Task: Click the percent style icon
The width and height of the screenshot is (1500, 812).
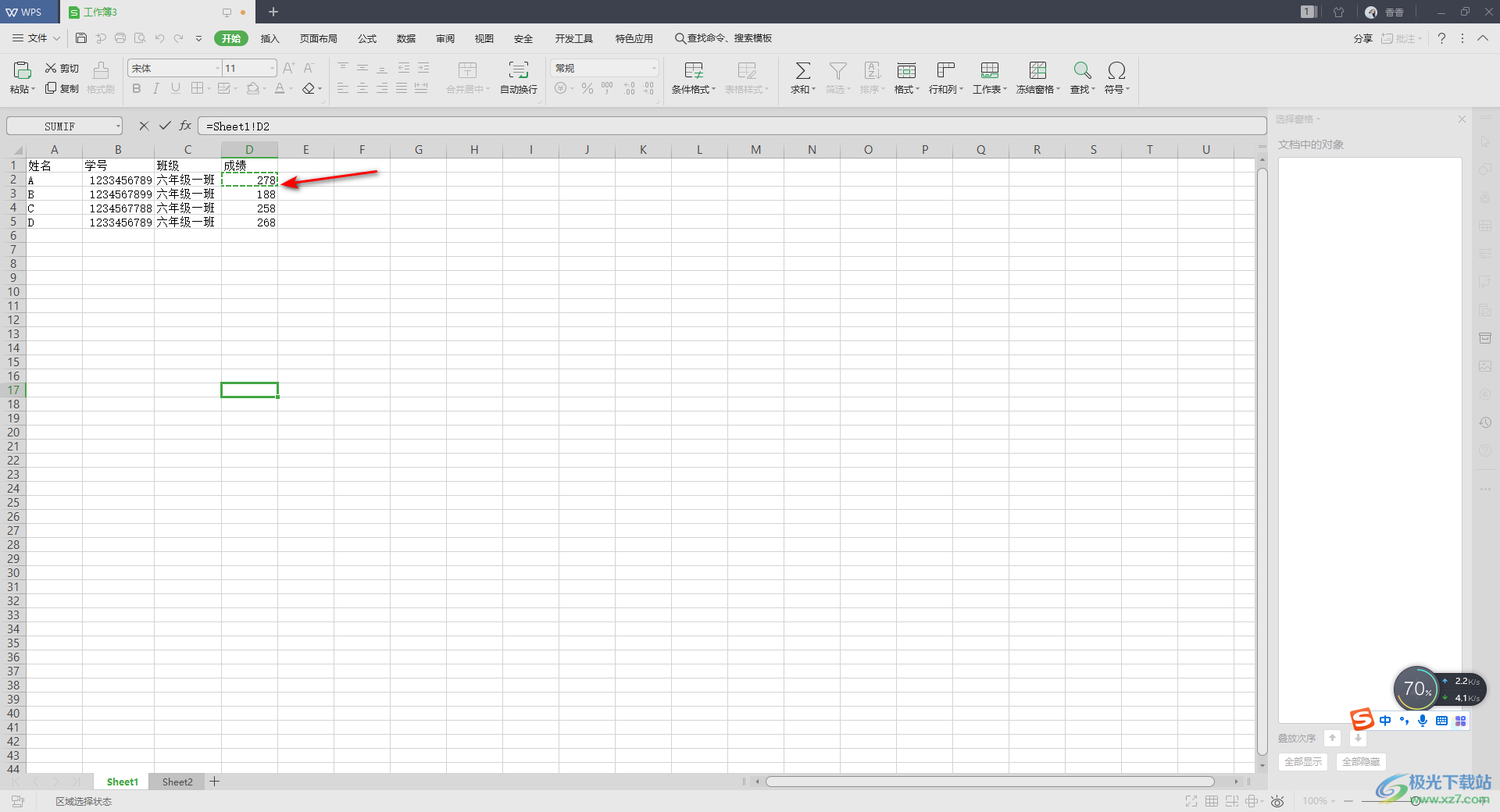Action: (x=587, y=89)
